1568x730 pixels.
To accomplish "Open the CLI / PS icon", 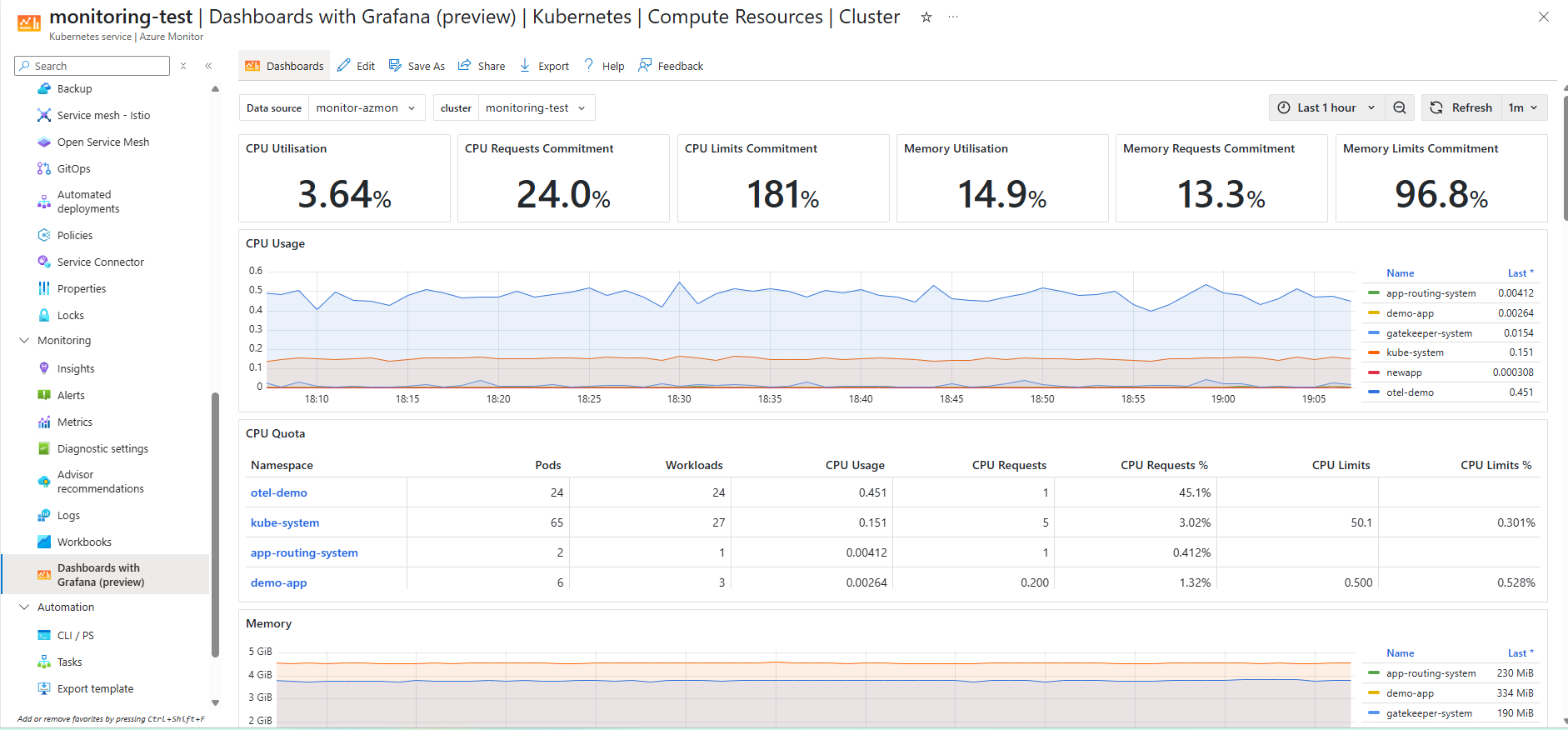I will 44,636.
